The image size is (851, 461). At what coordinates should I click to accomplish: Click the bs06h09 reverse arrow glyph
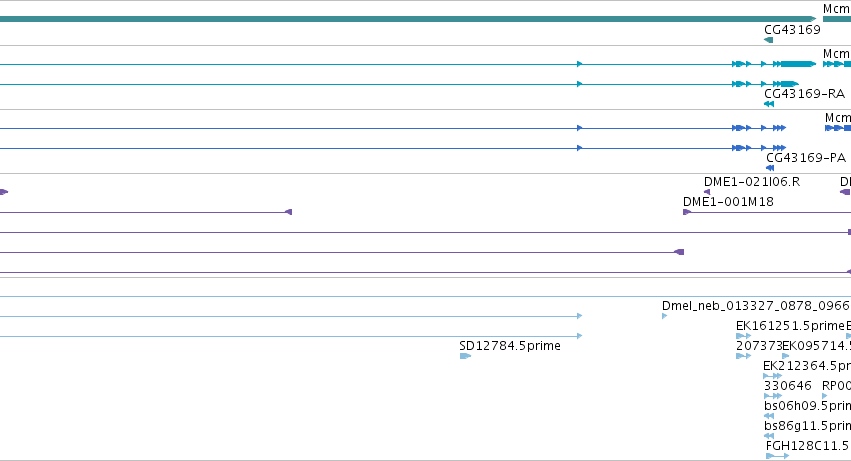click(x=769, y=416)
